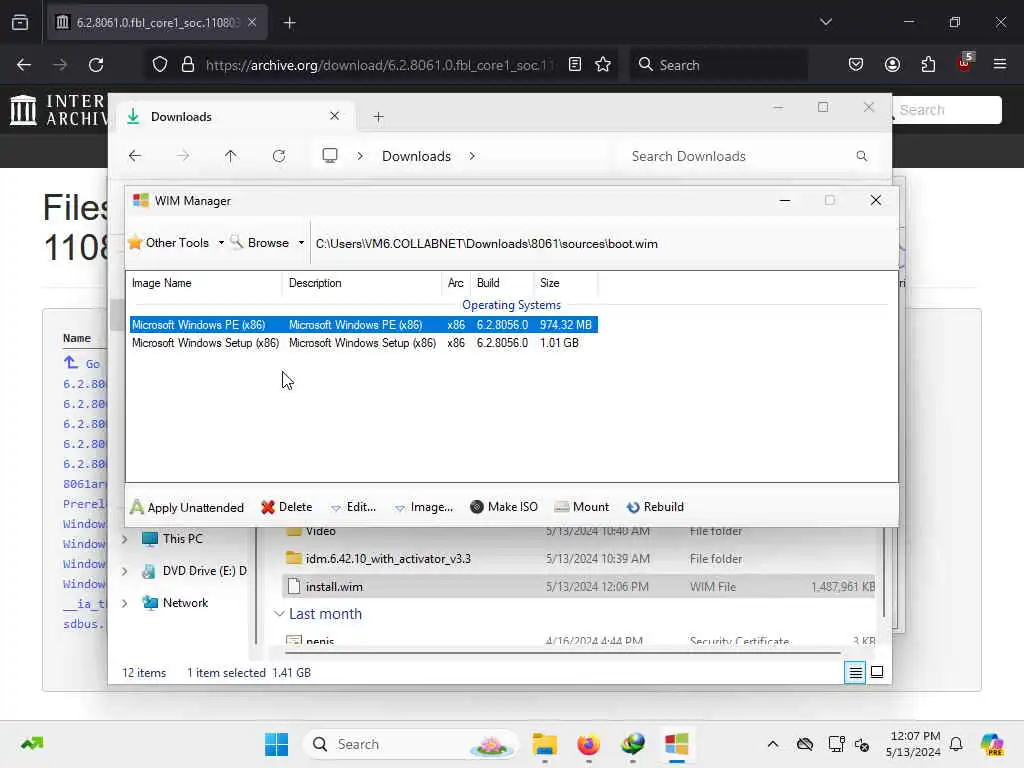Refresh the Downloads Explorer window
Viewport: 1024px width, 768px height.
pyautogui.click(x=279, y=156)
